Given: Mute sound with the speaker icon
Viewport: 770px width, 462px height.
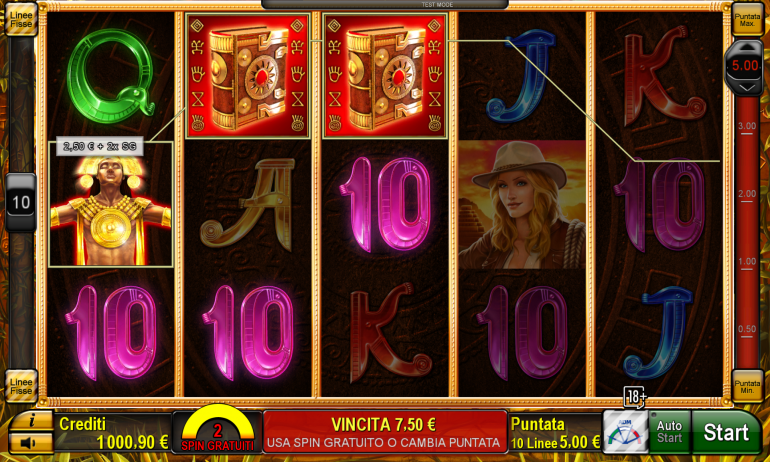Looking at the screenshot, I should point(31,443).
